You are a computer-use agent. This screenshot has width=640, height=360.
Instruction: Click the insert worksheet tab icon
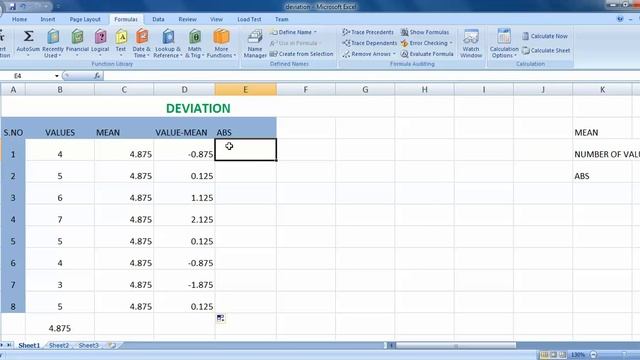(x=111, y=345)
